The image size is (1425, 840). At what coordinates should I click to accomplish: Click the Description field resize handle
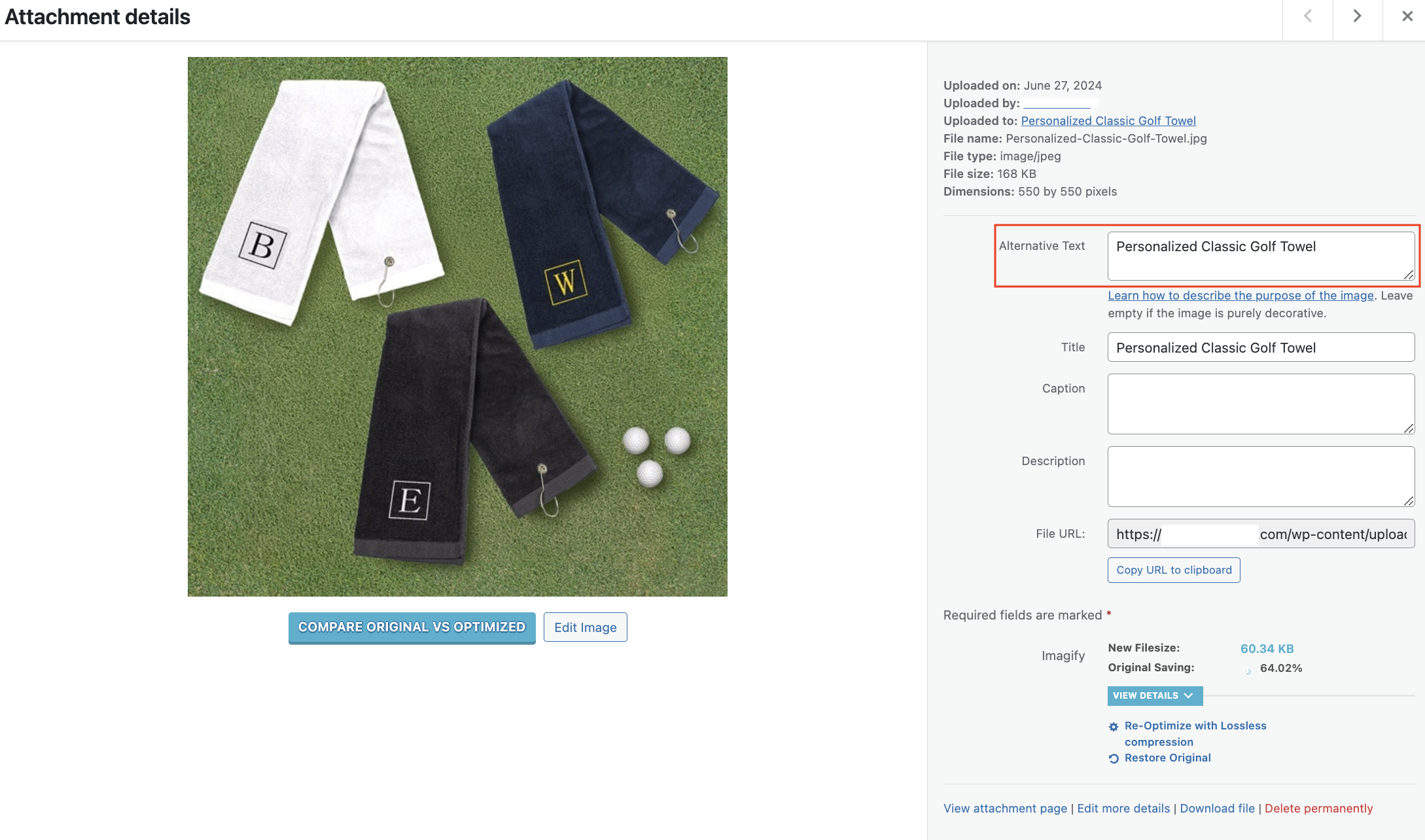point(1409,501)
